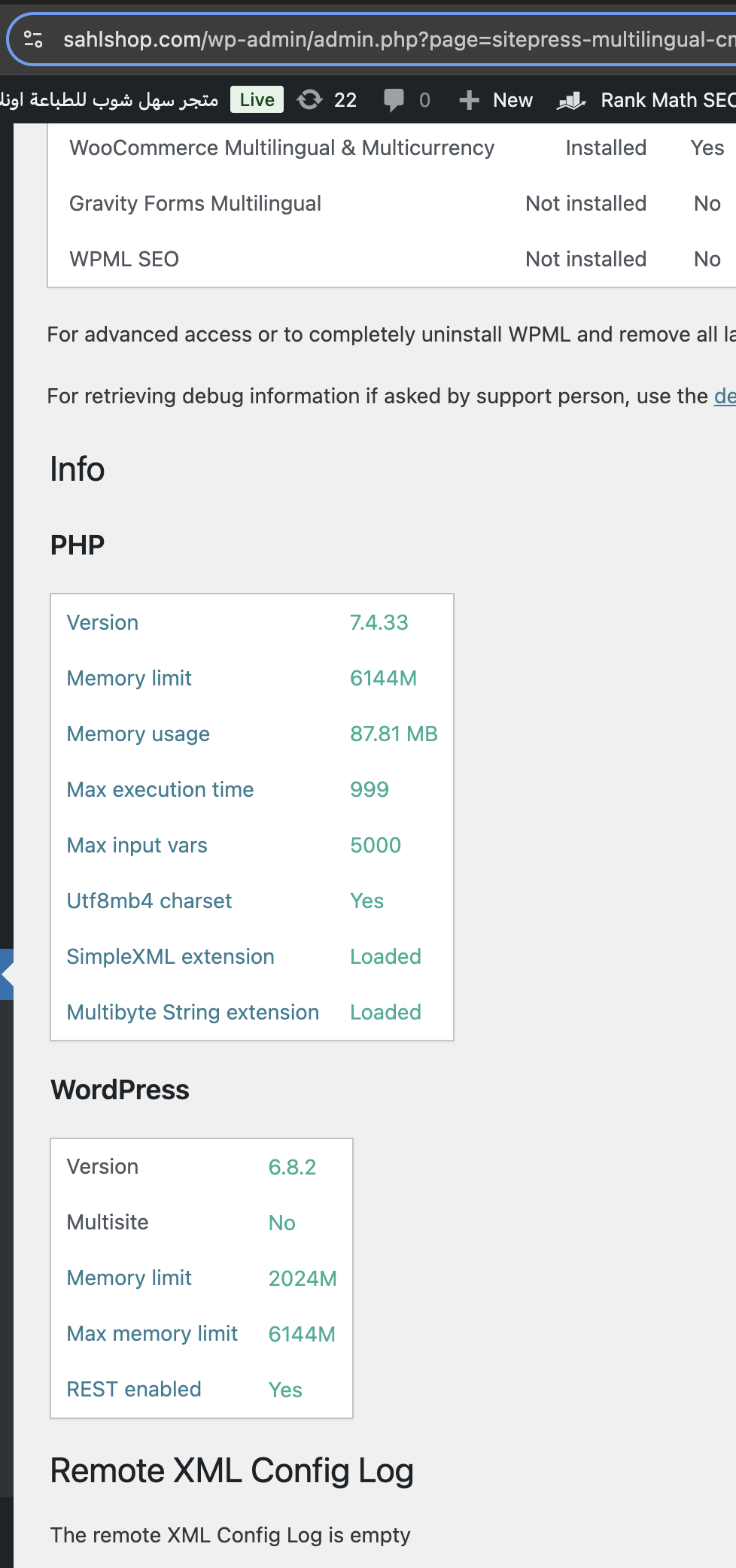The image size is (736, 1568).
Task: Open the New content menu
Action: click(496, 100)
